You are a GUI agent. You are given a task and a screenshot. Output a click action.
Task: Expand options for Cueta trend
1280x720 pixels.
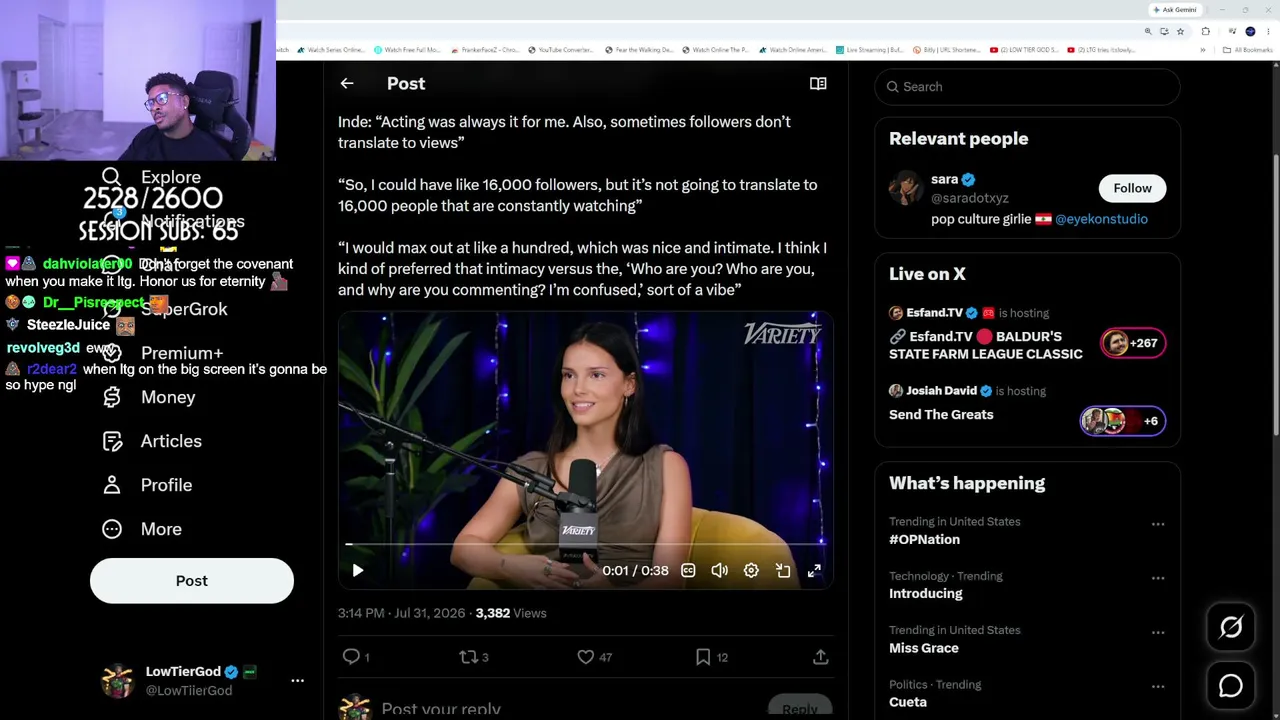coord(1158,686)
